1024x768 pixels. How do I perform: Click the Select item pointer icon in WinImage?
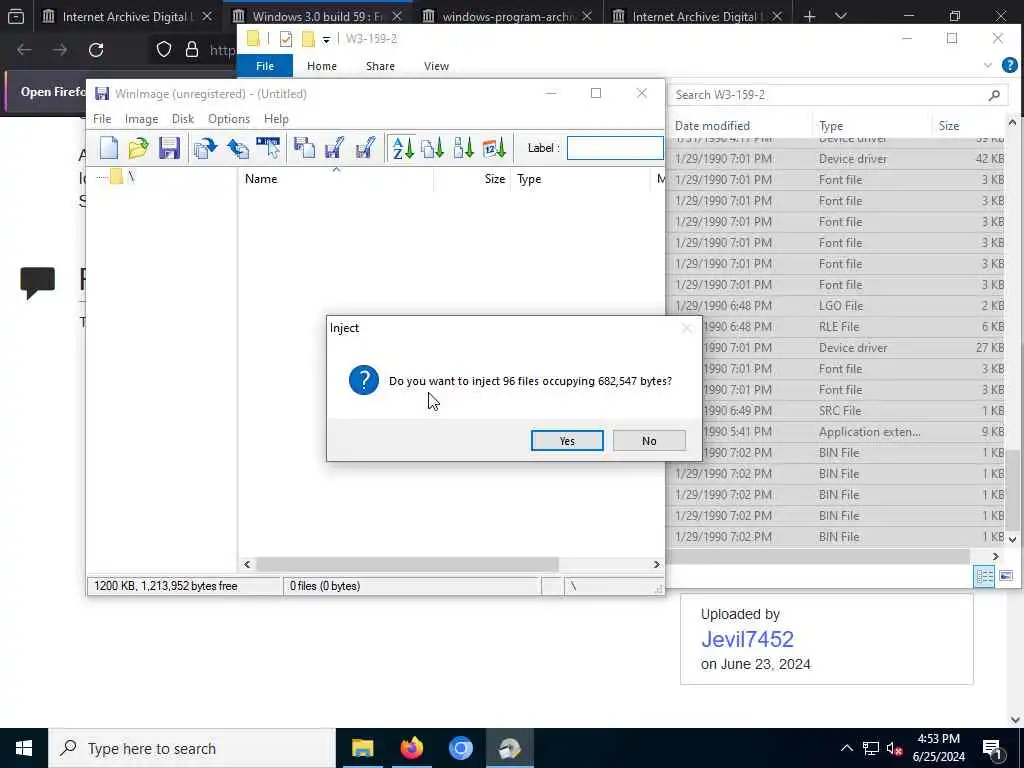click(x=268, y=148)
